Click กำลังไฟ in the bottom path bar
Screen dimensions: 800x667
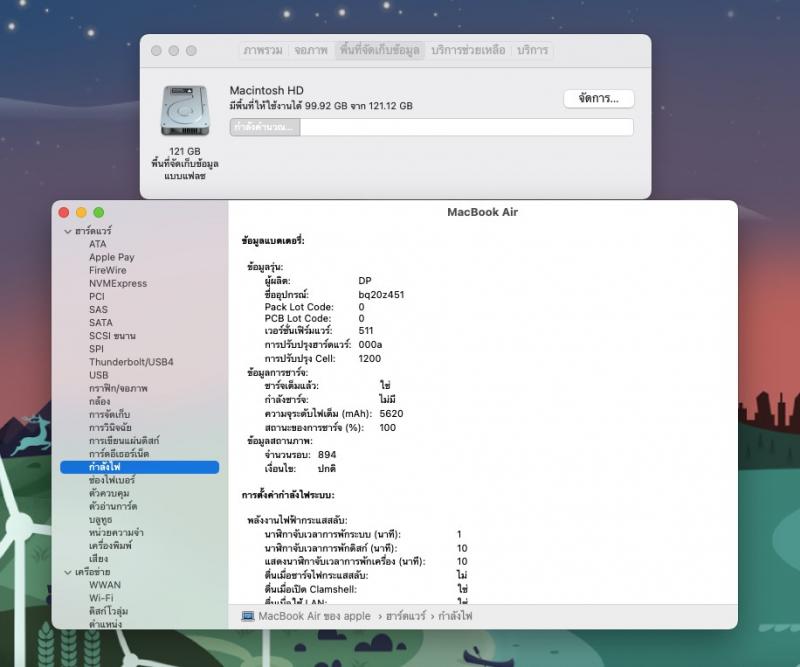[x=455, y=616]
